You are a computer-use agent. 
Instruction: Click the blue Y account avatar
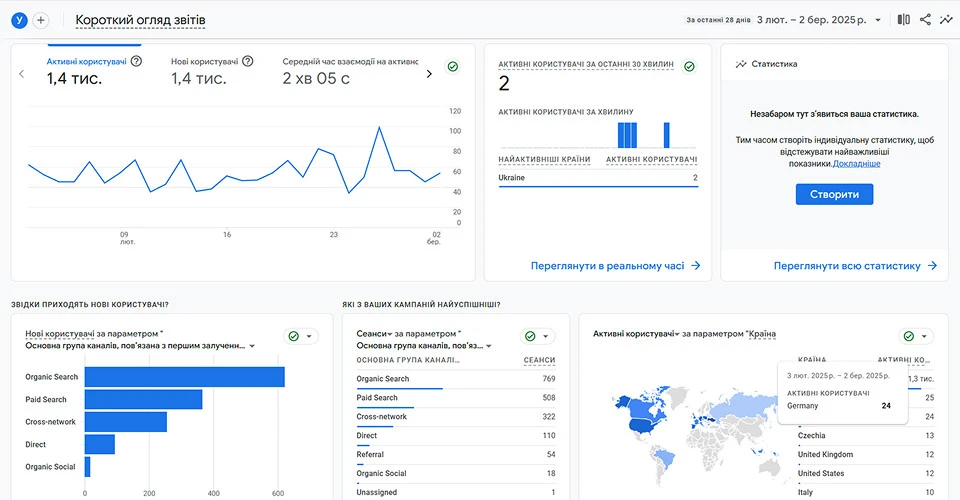20,20
